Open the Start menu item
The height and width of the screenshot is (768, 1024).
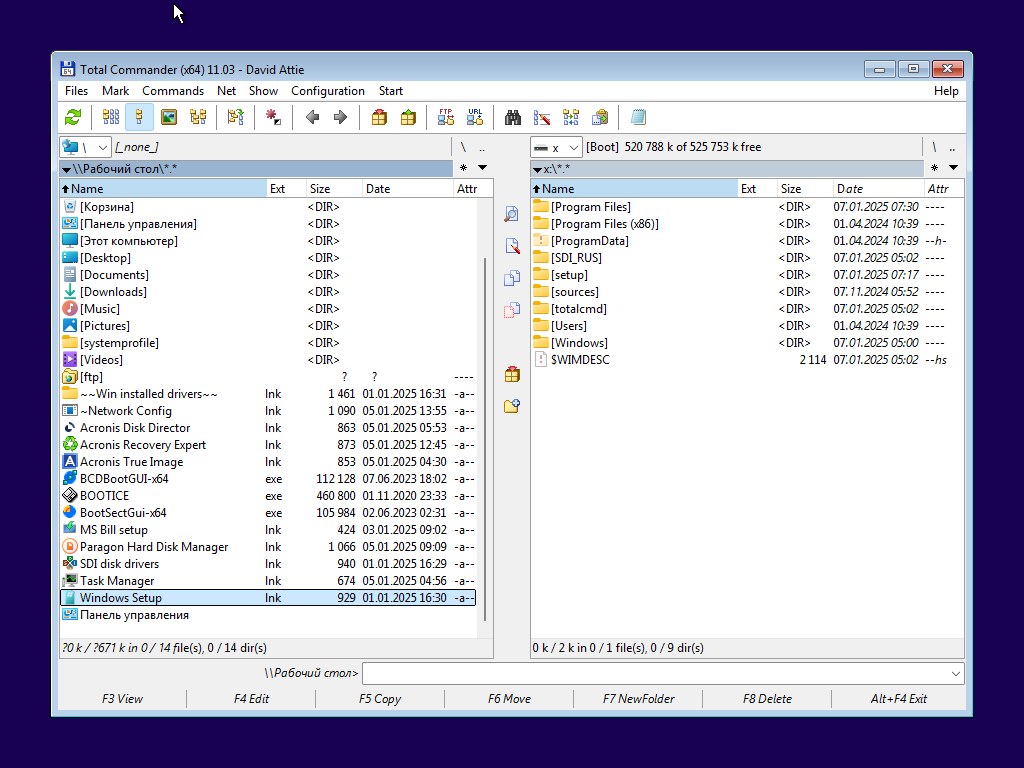click(x=391, y=91)
